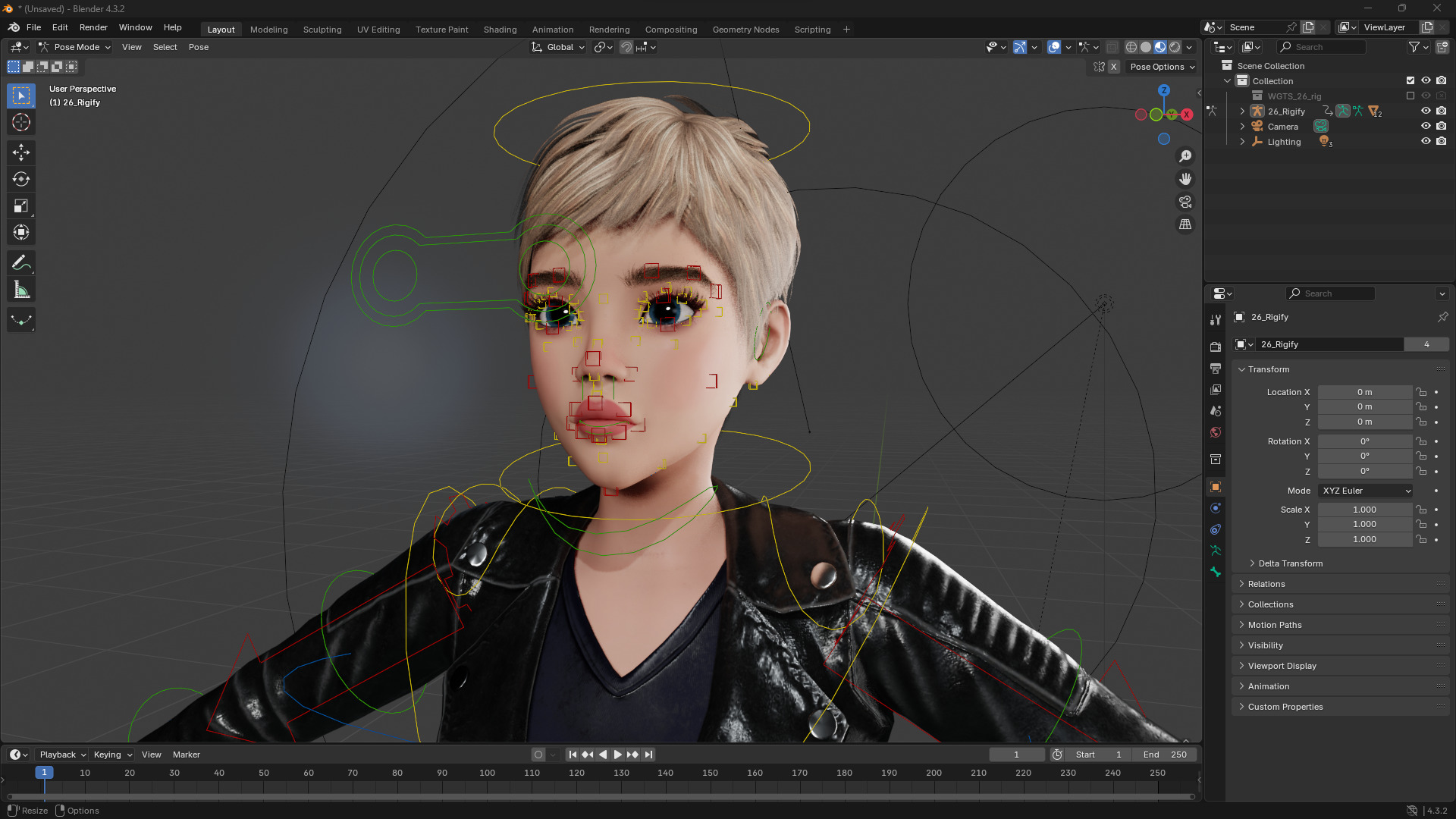Open Bone properties tab
Image resolution: width=1456 pixels, height=819 pixels.
click(1216, 572)
